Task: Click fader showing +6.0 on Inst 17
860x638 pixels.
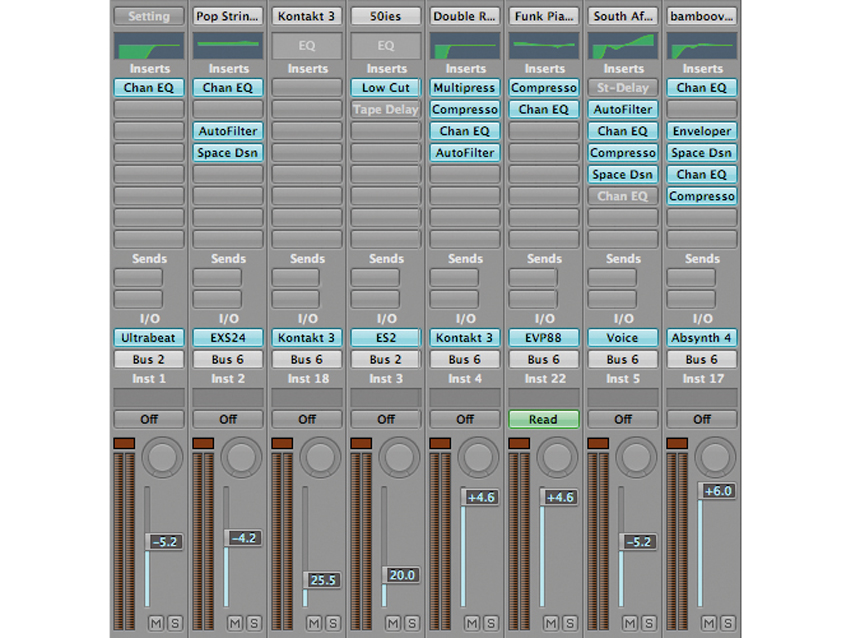Action: pos(717,491)
